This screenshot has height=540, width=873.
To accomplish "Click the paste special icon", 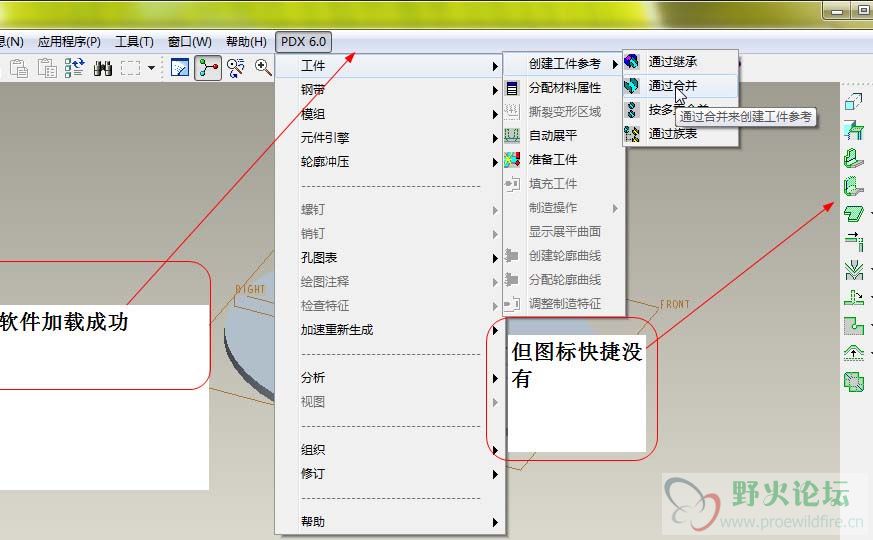I will click(47, 68).
